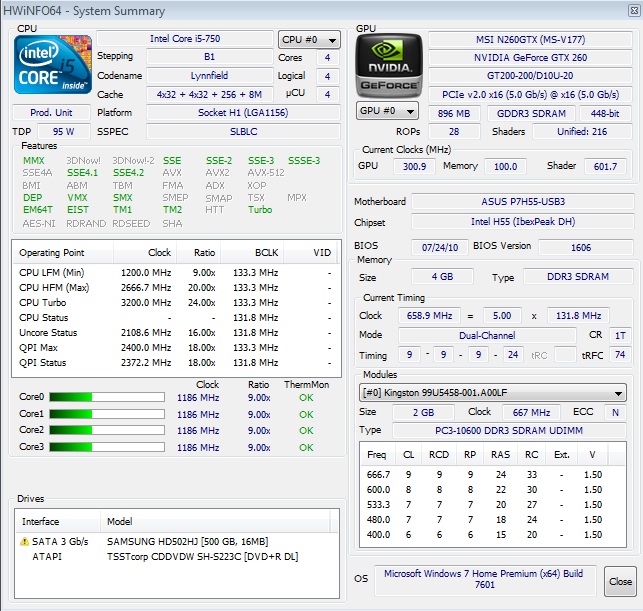Viewport: 643px width, 611px height.
Task: Click the PCIe v2.0 x16 bus field
Action: point(530,95)
